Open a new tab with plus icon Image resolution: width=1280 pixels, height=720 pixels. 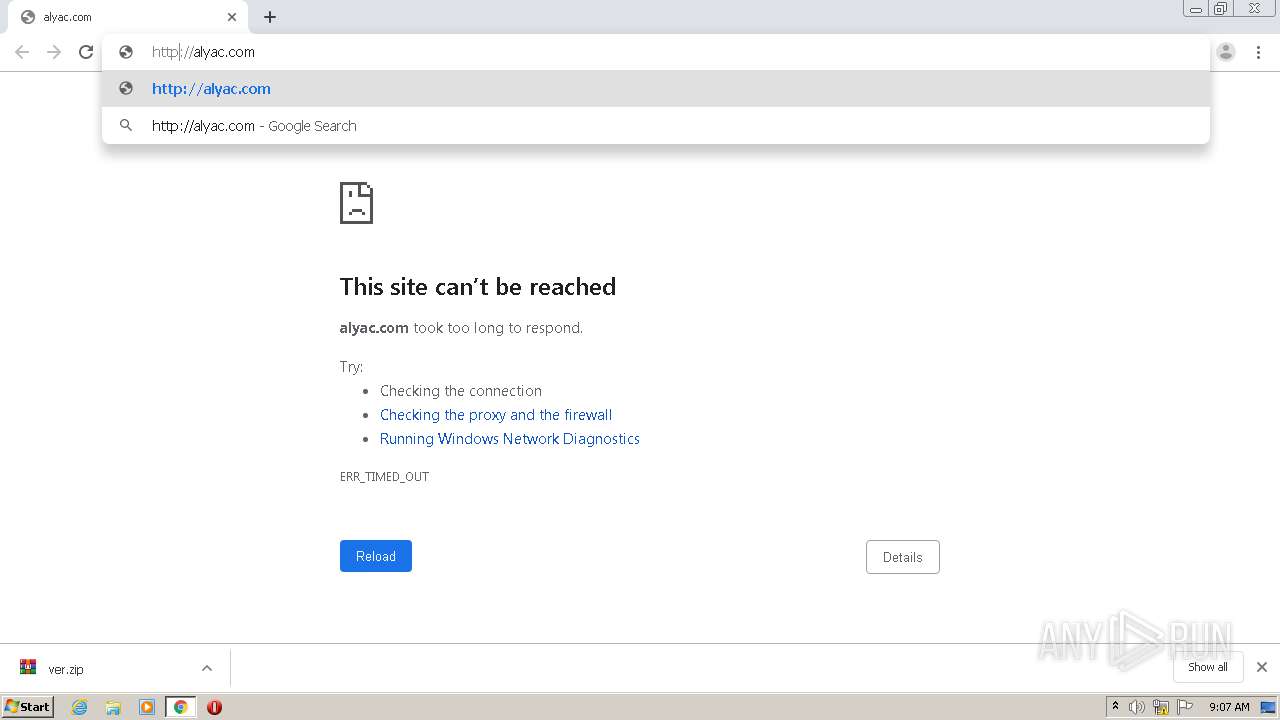[x=270, y=17]
